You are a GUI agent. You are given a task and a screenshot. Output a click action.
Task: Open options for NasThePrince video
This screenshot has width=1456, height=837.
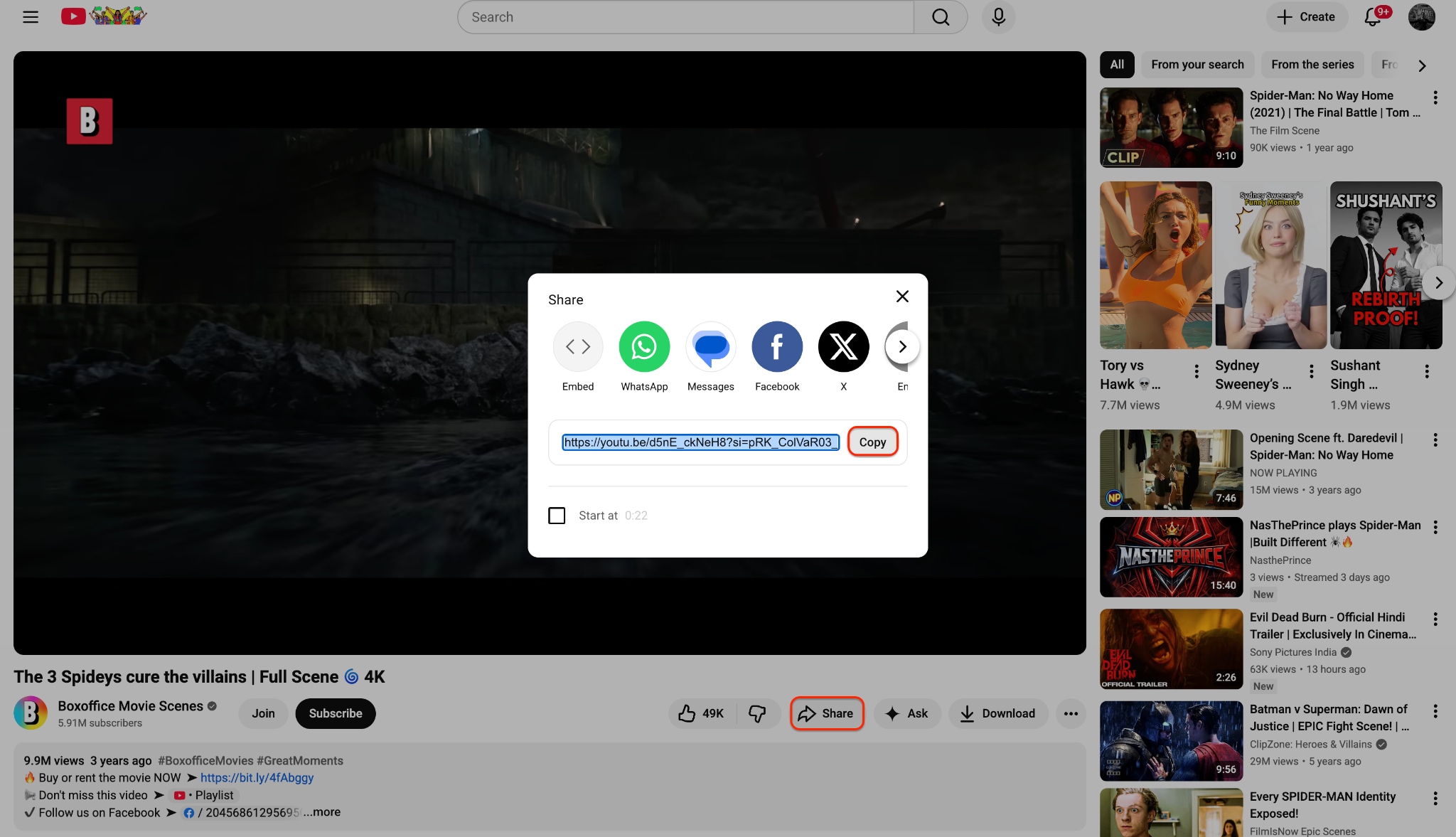point(1435,528)
